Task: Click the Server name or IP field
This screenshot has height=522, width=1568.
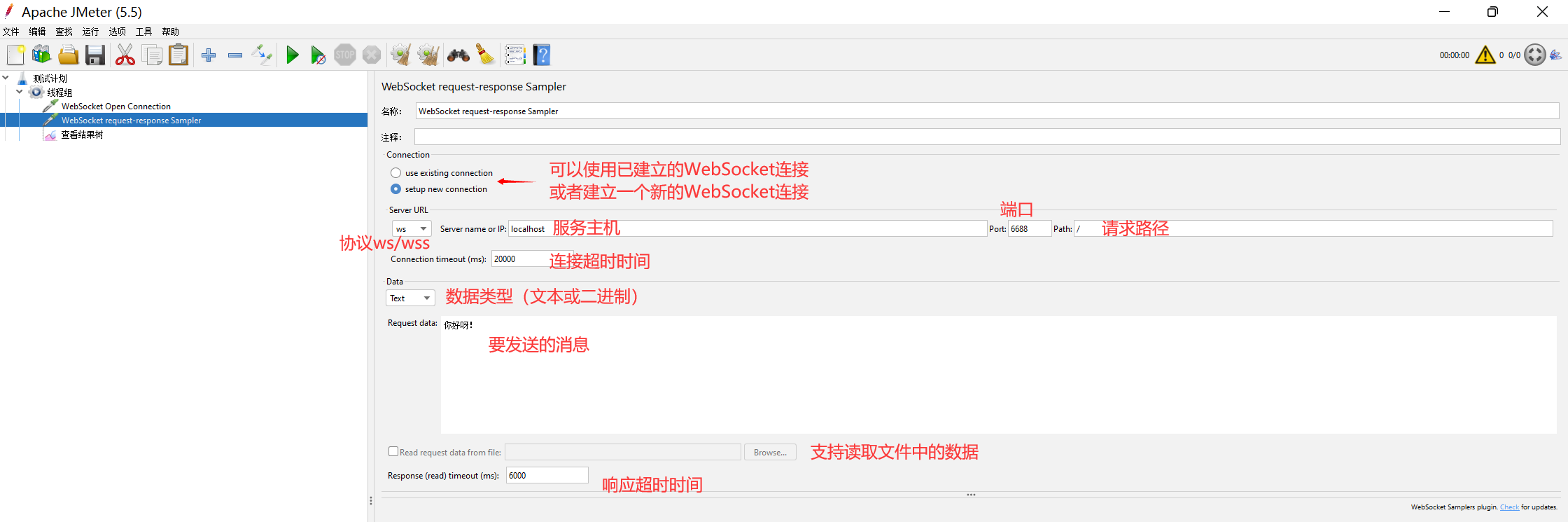Action: click(x=748, y=228)
